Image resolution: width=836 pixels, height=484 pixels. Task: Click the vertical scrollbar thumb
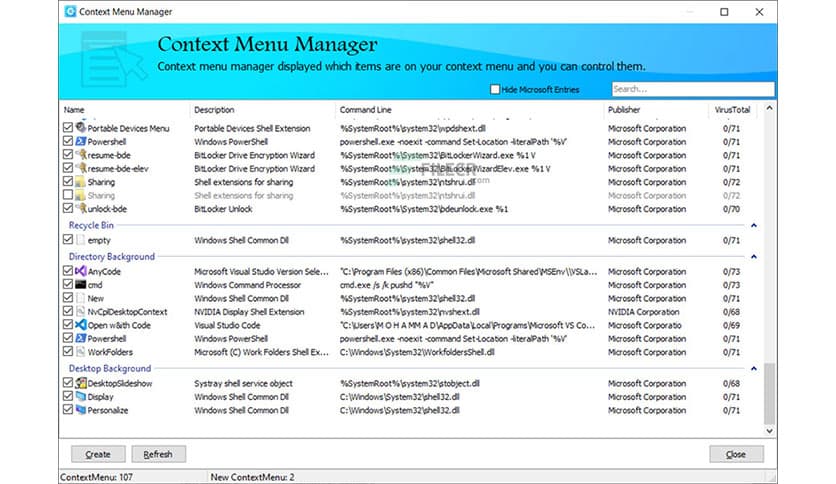click(769, 393)
